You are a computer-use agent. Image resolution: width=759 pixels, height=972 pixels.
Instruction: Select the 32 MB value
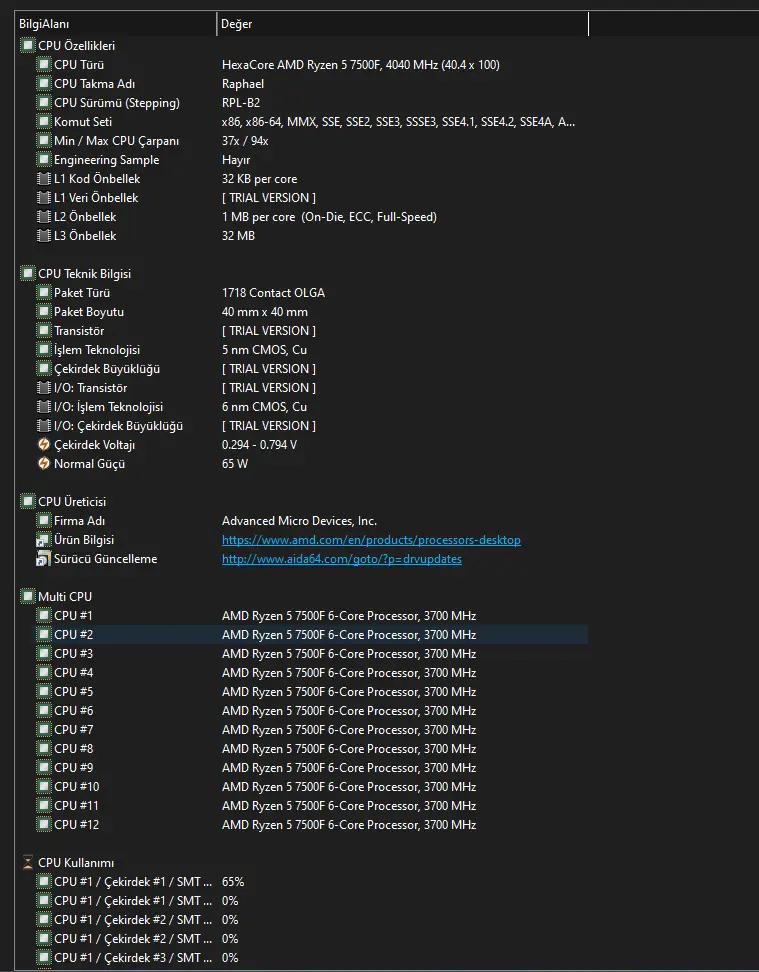239,236
